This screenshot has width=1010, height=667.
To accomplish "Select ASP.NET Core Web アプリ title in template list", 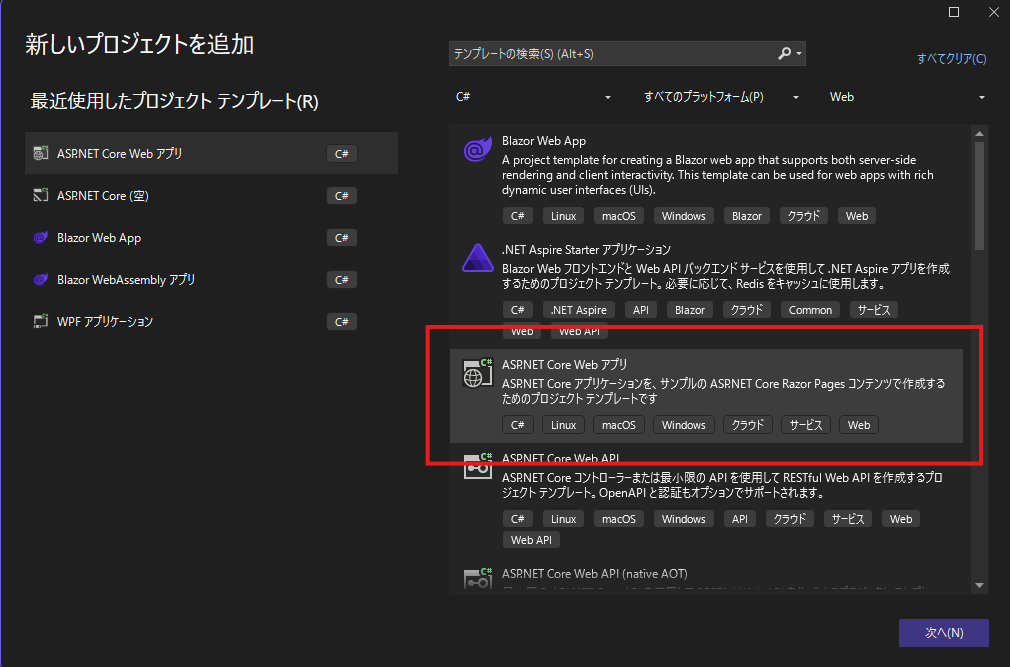I will click(x=564, y=364).
